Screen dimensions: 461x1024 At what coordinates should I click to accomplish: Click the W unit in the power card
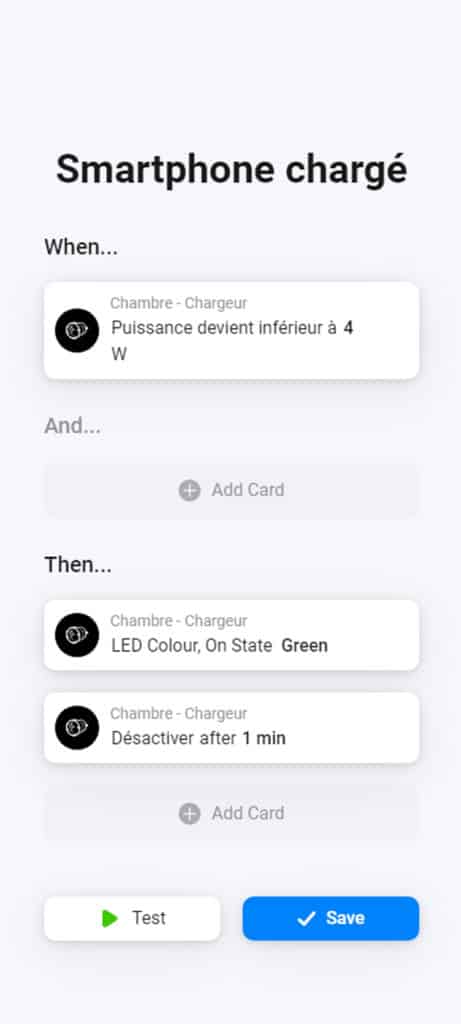[x=119, y=354]
